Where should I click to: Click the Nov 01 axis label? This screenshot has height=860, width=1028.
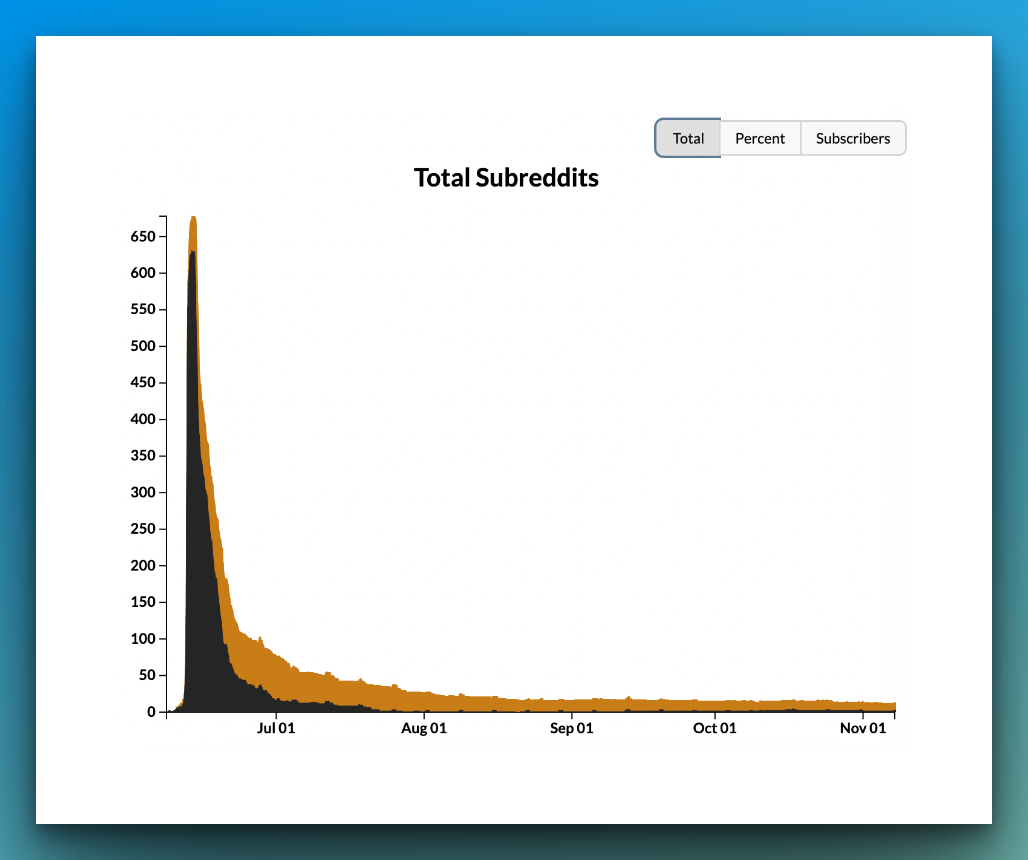863,728
